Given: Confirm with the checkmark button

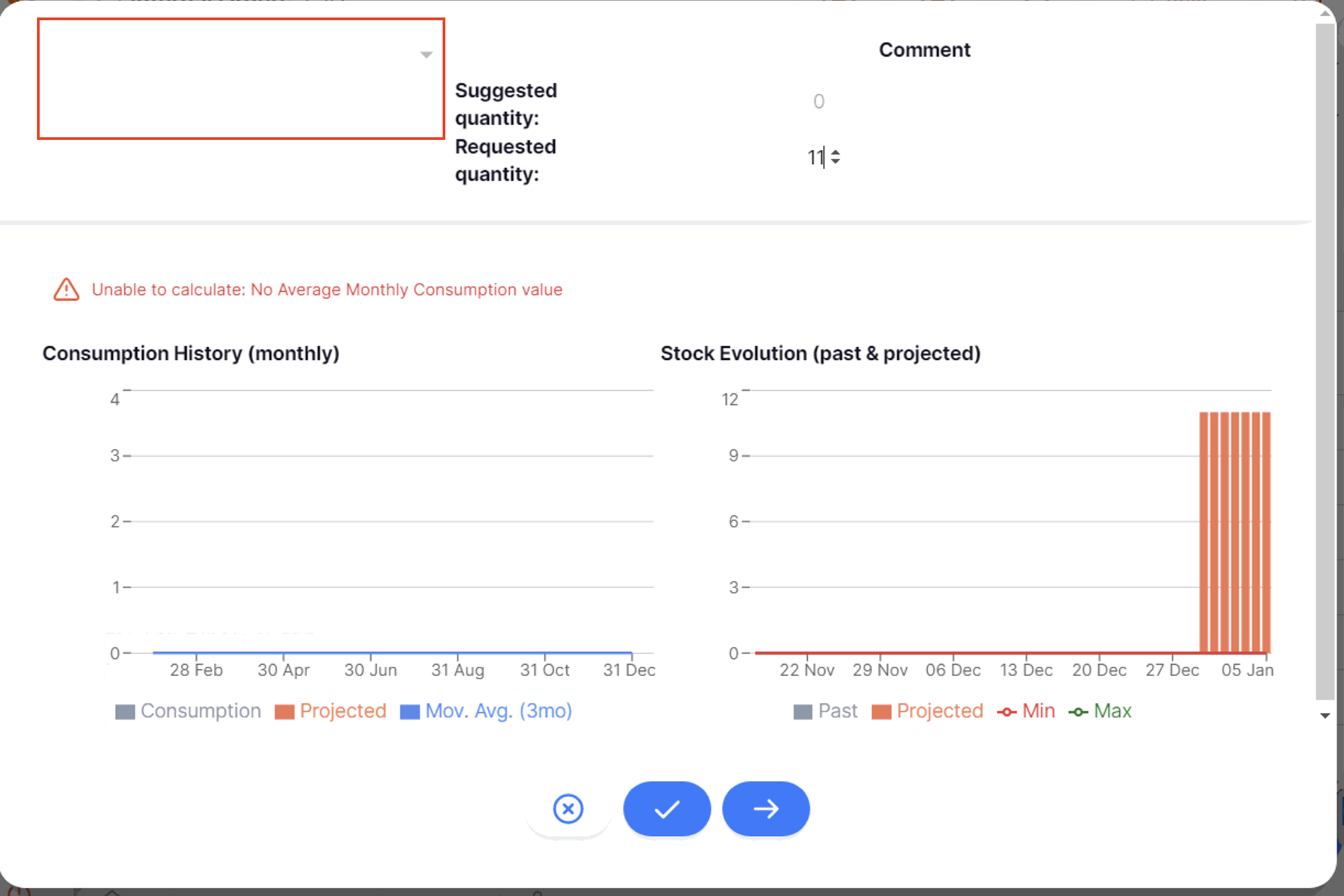Looking at the screenshot, I should click(x=667, y=809).
